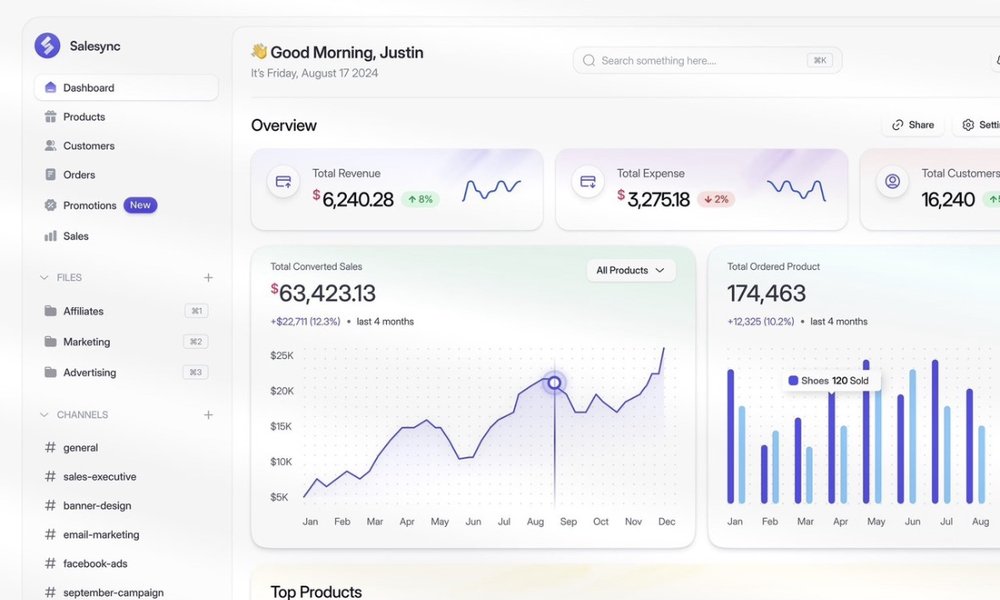
Task: Open the Affiliates folder
Action: pos(83,311)
